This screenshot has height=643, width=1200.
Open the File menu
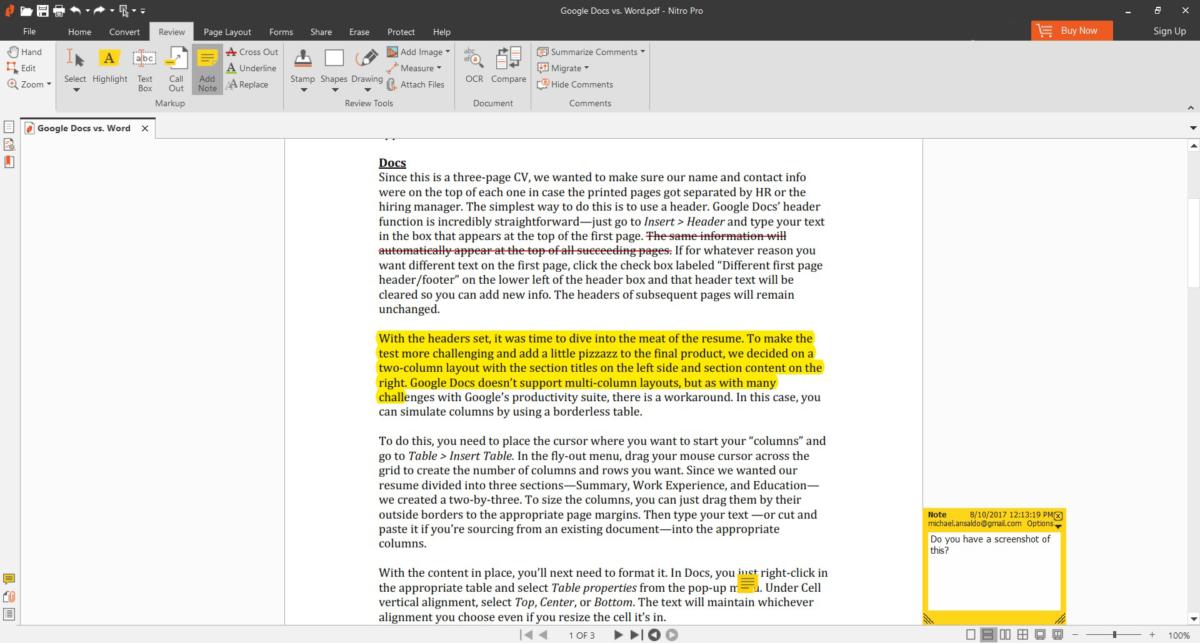(x=29, y=32)
